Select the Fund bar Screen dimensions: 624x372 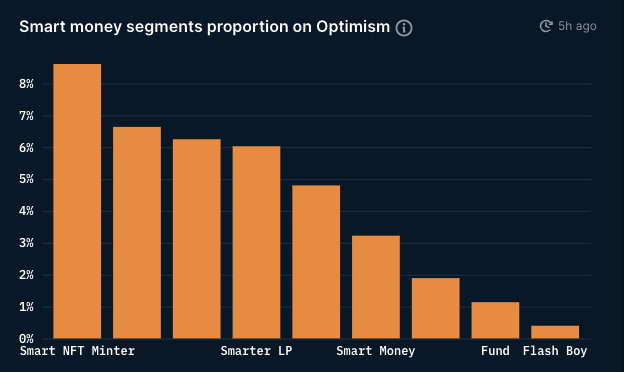tap(495, 320)
